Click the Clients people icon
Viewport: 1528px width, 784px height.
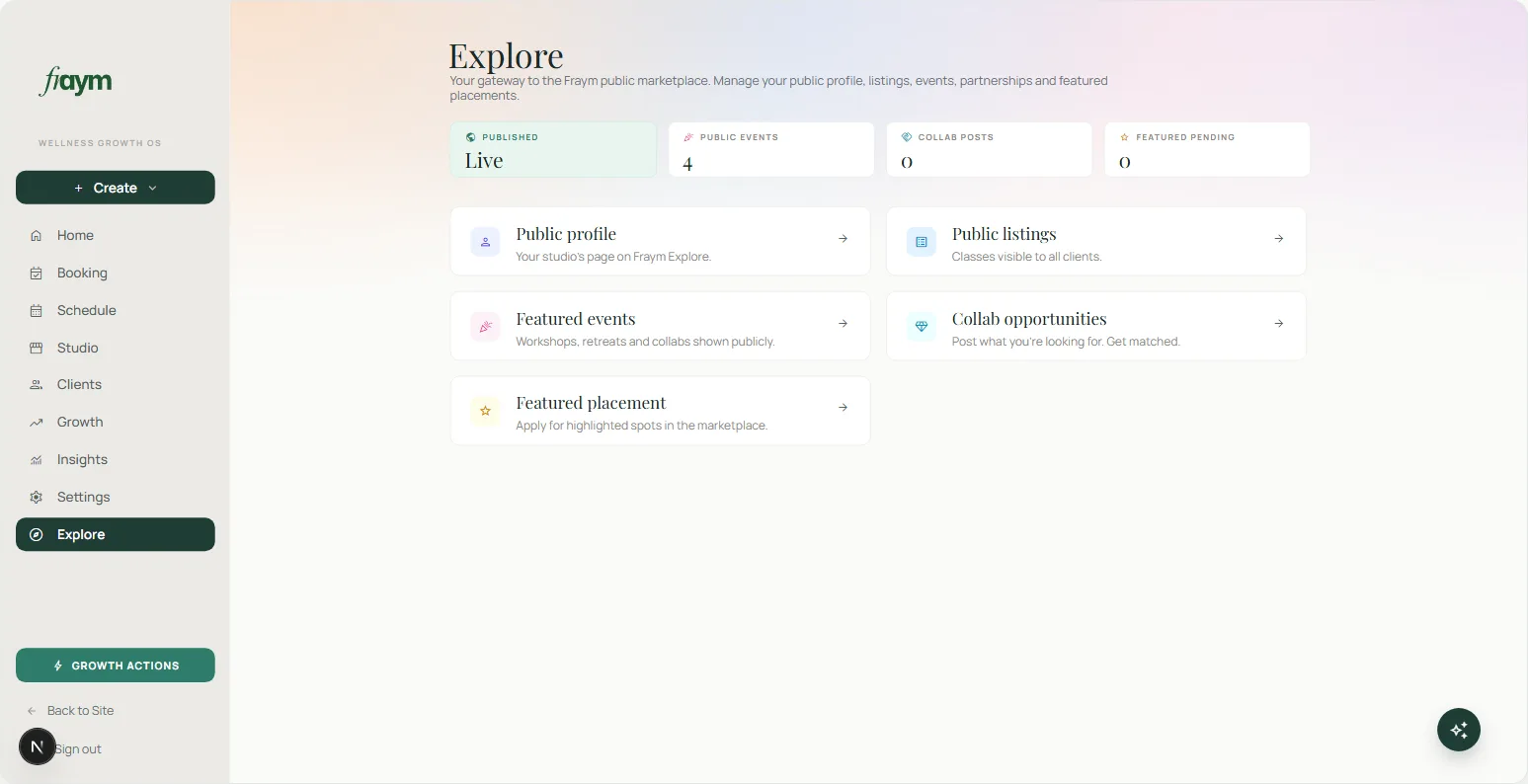pos(37,384)
